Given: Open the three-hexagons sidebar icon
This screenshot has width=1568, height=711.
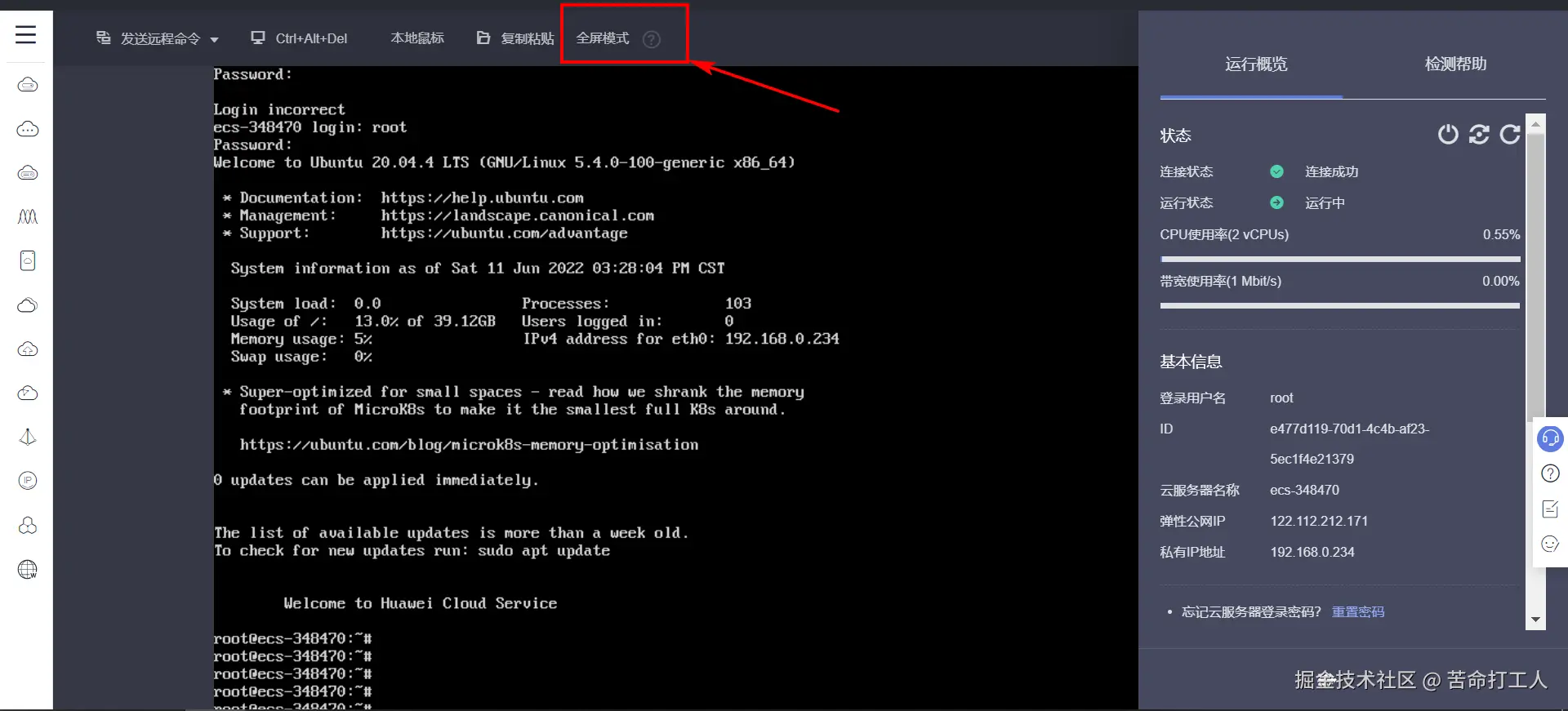Looking at the screenshot, I should point(28,525).
